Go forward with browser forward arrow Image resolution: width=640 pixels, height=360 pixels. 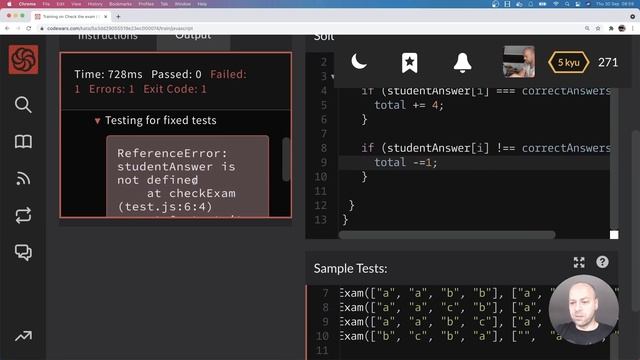tap(18, 28)
